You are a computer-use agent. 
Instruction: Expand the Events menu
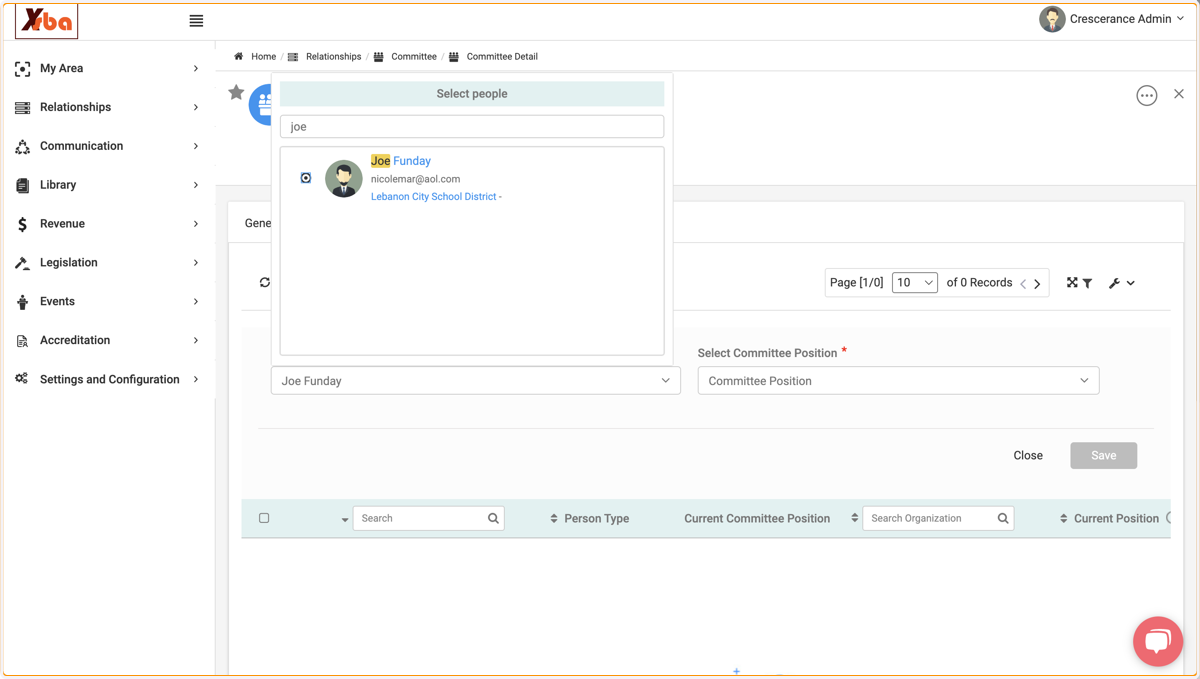click(x=196, y=302)
